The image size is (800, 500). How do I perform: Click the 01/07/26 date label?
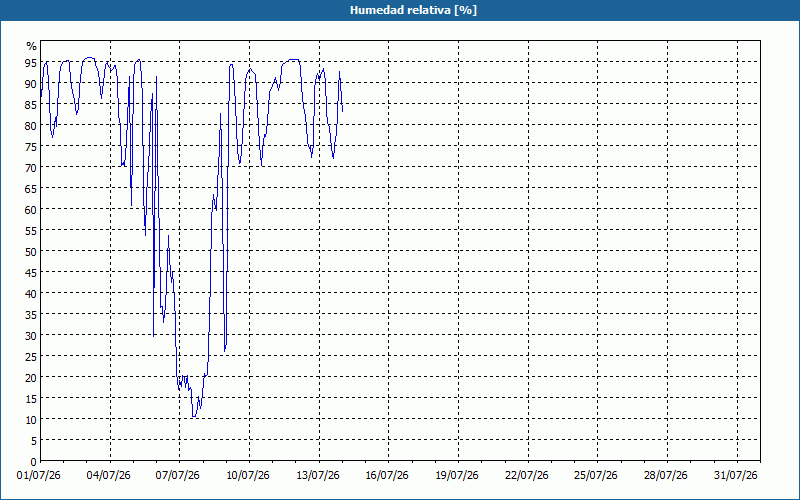tap(39, 476)
